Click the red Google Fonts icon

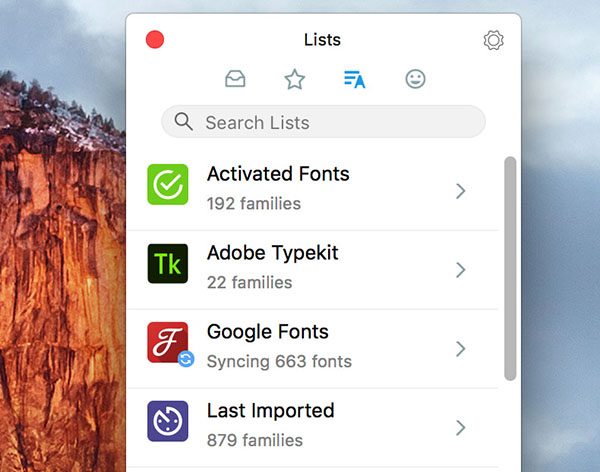coord(168,342)
